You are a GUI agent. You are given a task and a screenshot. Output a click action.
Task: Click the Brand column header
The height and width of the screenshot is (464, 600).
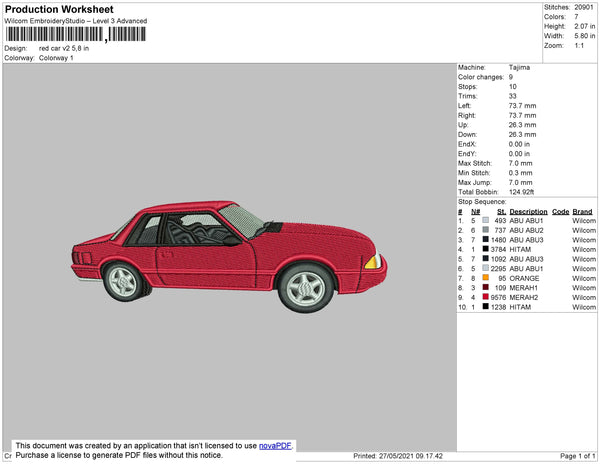click(582, 211)
